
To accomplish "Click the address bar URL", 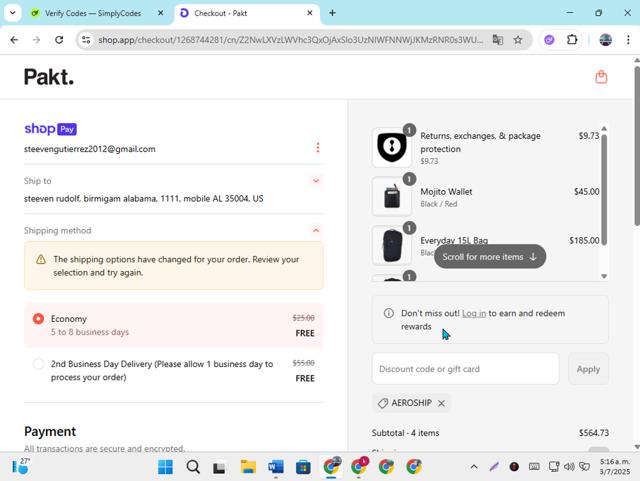I will [291, 40].
